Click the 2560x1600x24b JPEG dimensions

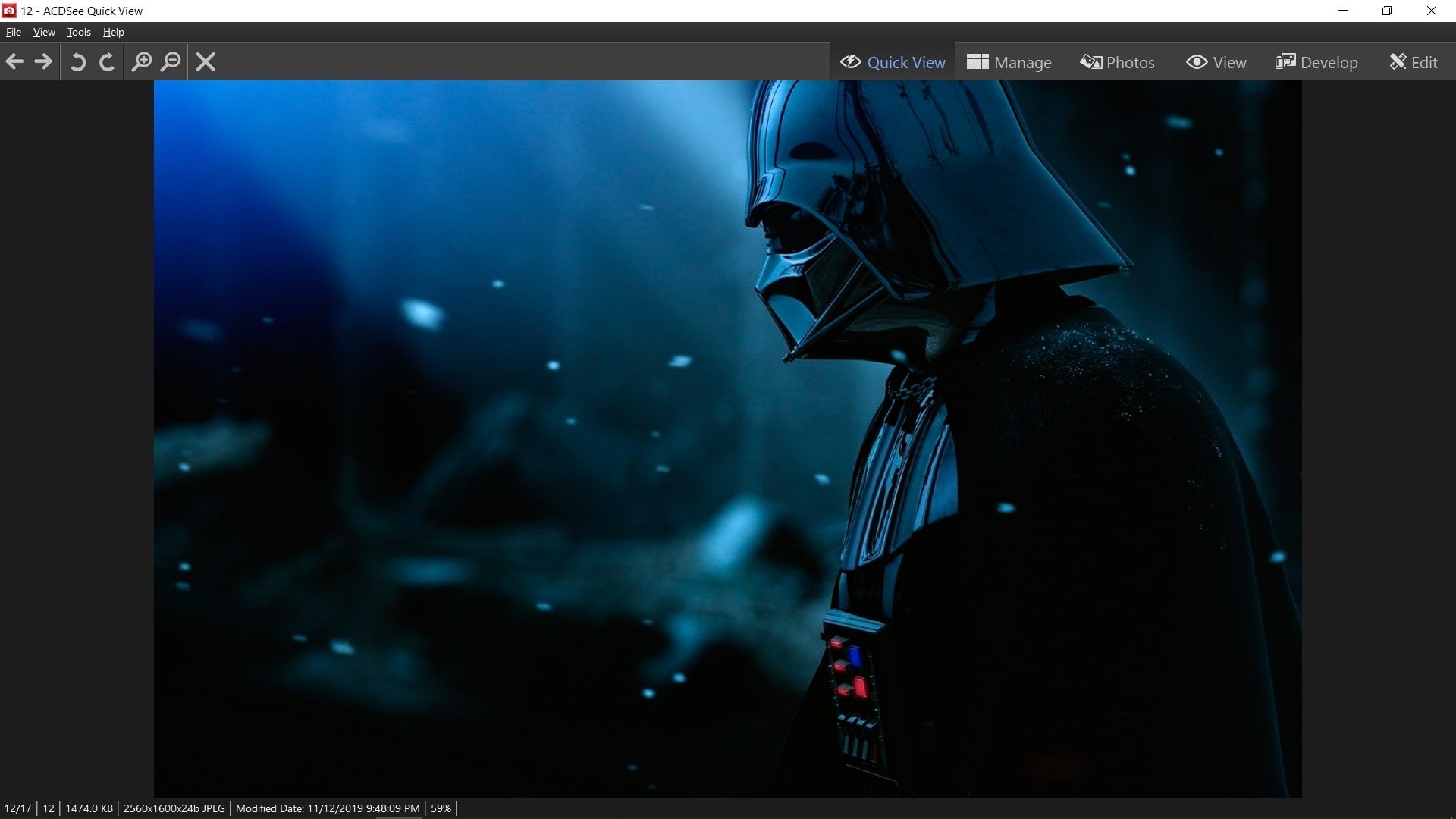pos(174,808)
